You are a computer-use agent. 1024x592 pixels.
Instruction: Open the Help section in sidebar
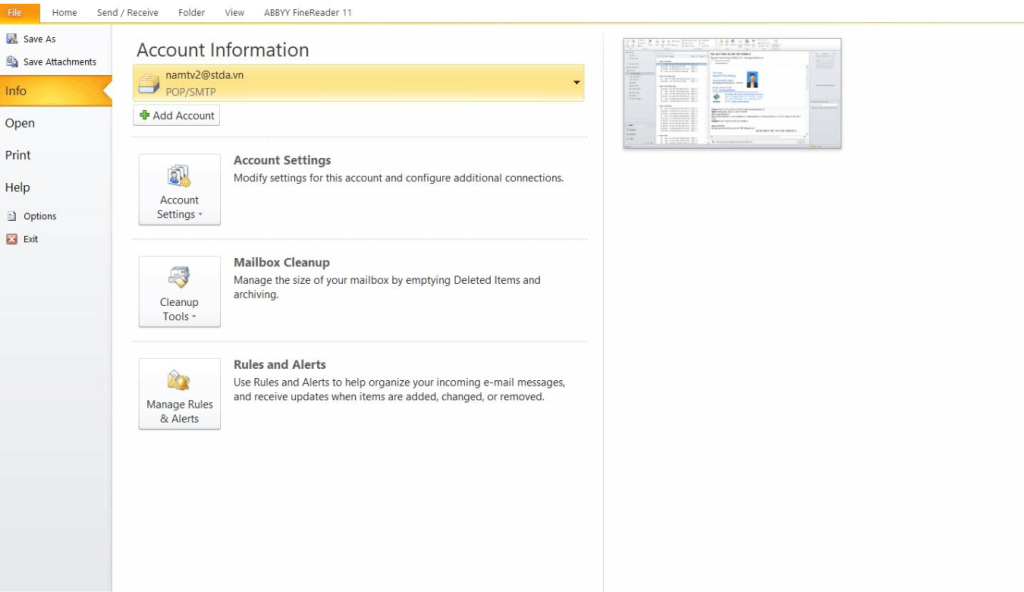pyautogui.click(x=17, y=187)
